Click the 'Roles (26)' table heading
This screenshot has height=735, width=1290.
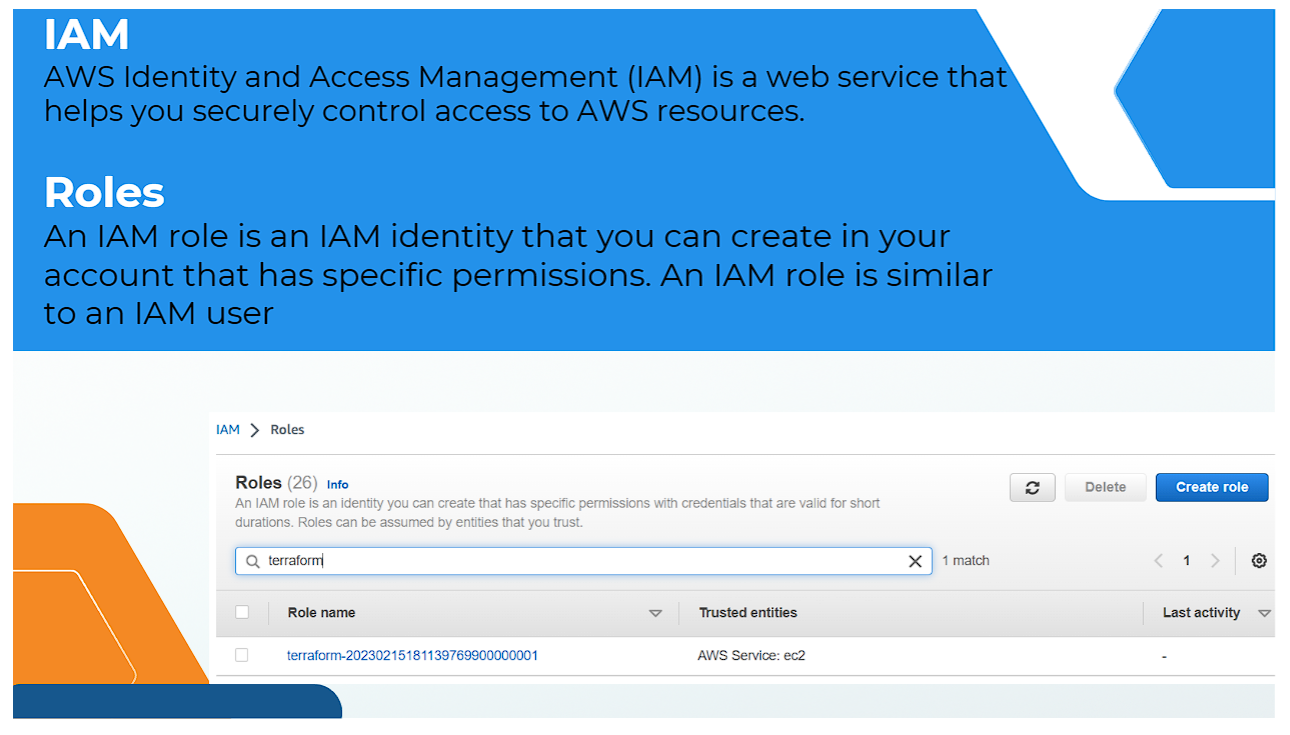(276, 483)
